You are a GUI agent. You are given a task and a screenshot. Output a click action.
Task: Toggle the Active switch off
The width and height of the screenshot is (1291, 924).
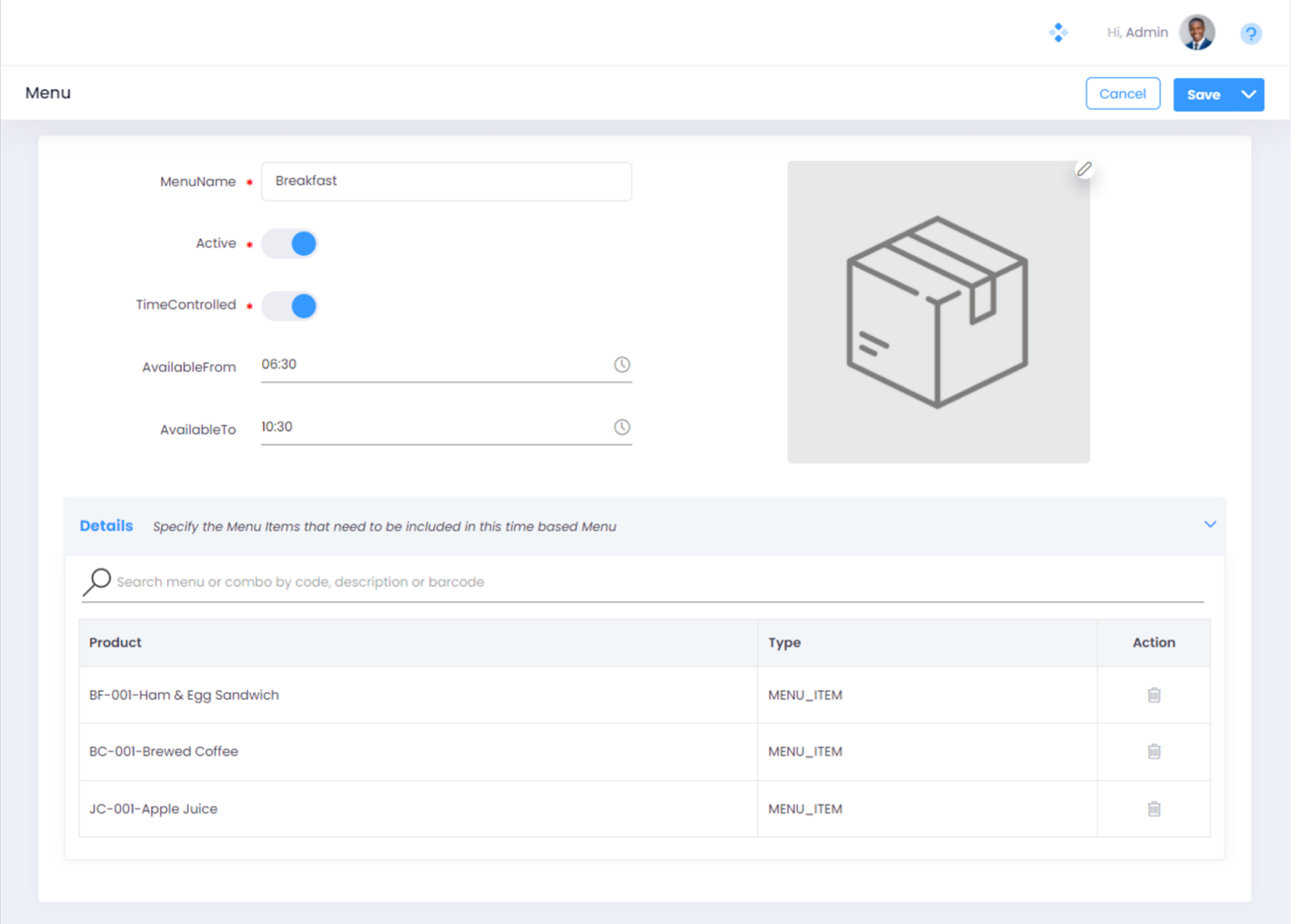point(290,244)
